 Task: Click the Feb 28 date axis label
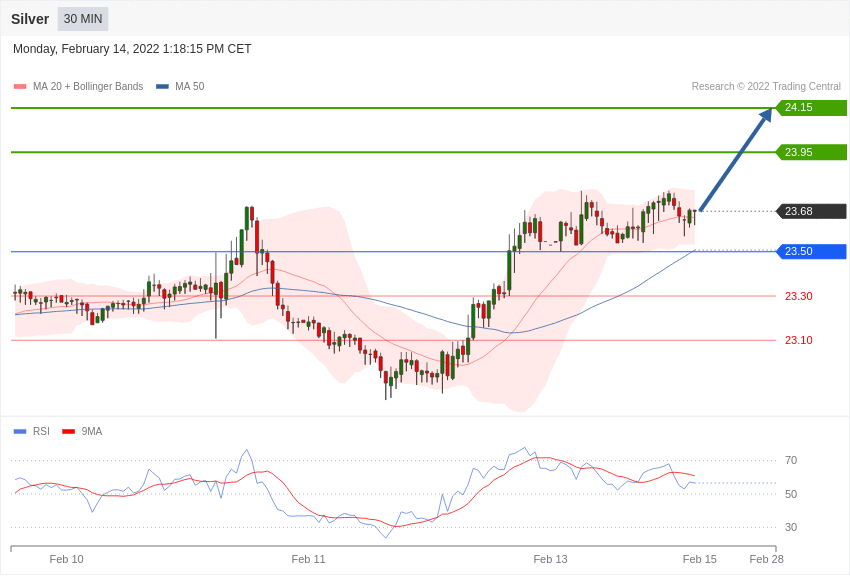(x=766, y=559)
